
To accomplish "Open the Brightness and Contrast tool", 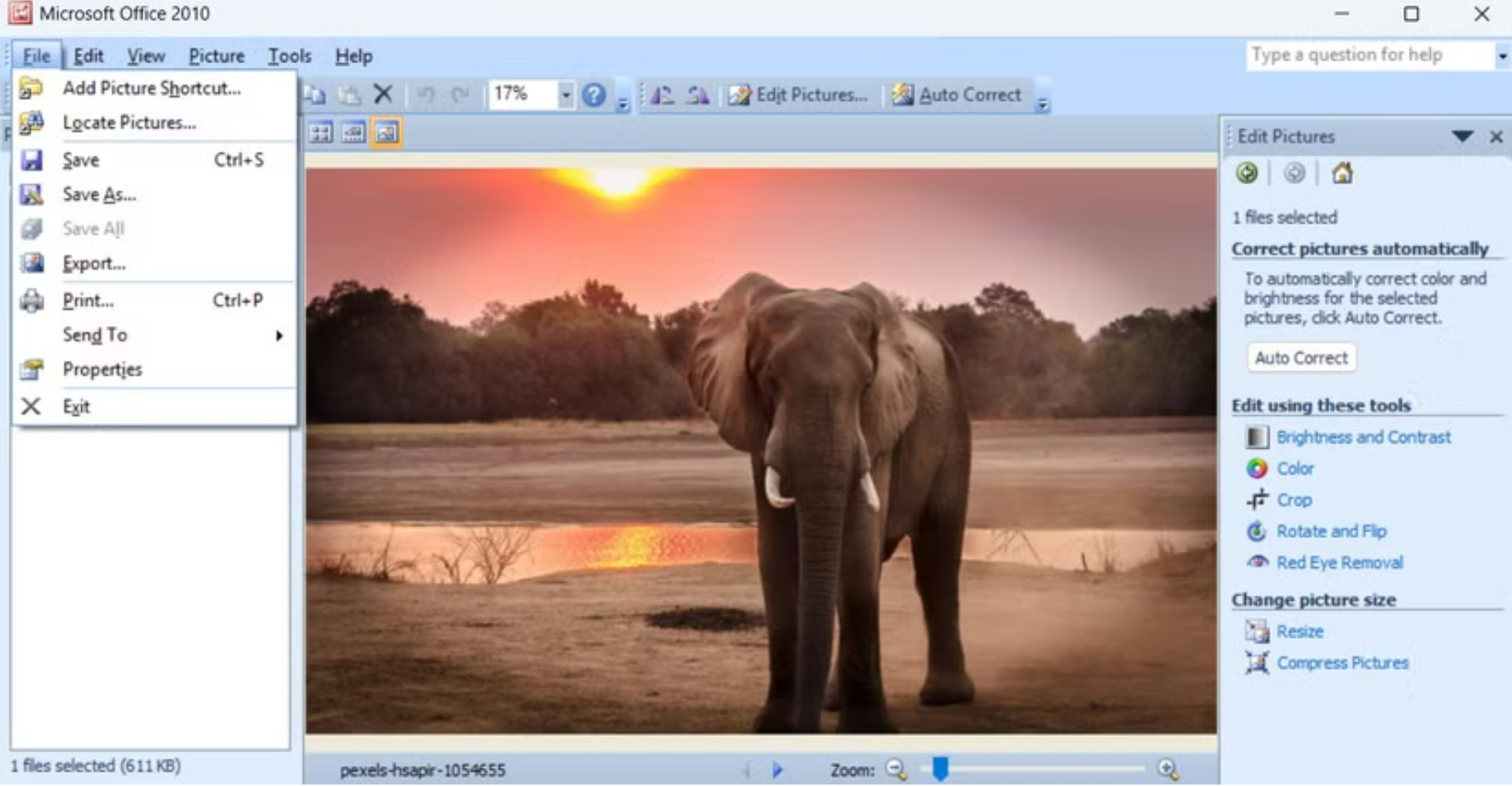I will 1364,437.
